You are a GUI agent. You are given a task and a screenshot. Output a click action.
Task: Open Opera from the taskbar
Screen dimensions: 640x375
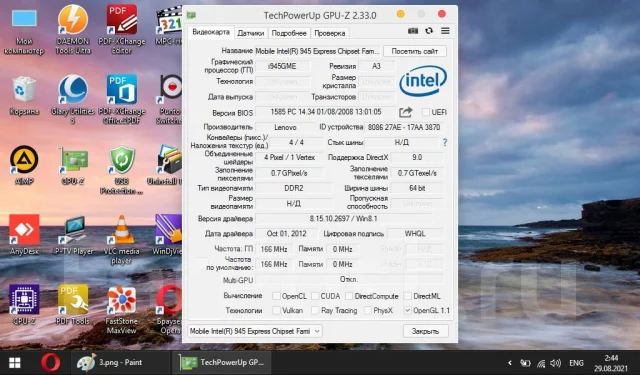pyautogui.click(x=50, y=362)
